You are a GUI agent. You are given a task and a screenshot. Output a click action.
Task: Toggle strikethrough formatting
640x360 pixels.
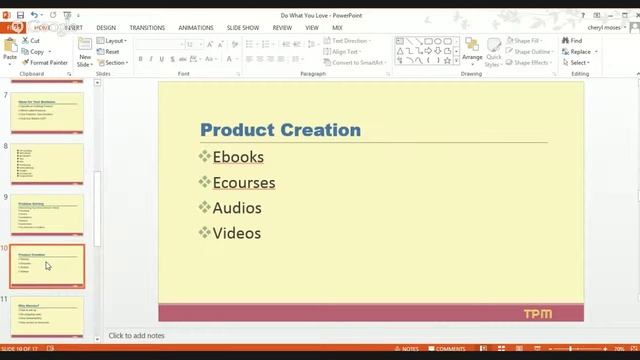[183, 59]
